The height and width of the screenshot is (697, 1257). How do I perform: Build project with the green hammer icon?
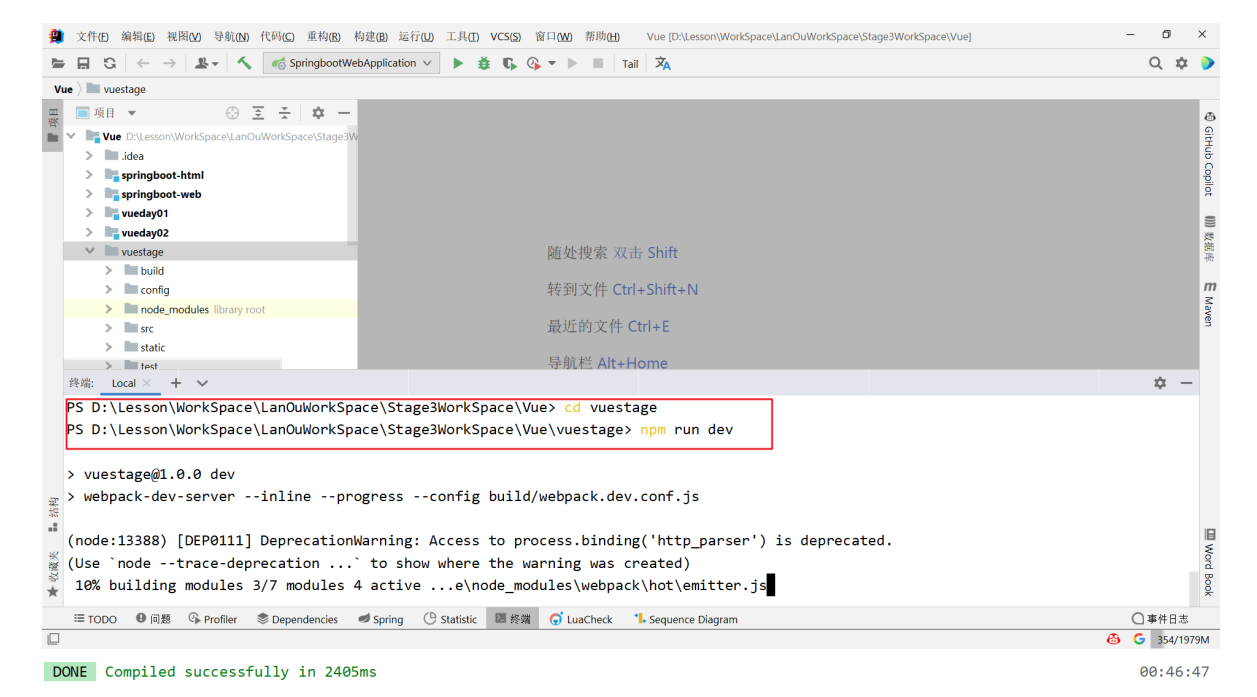pos(244,63)
